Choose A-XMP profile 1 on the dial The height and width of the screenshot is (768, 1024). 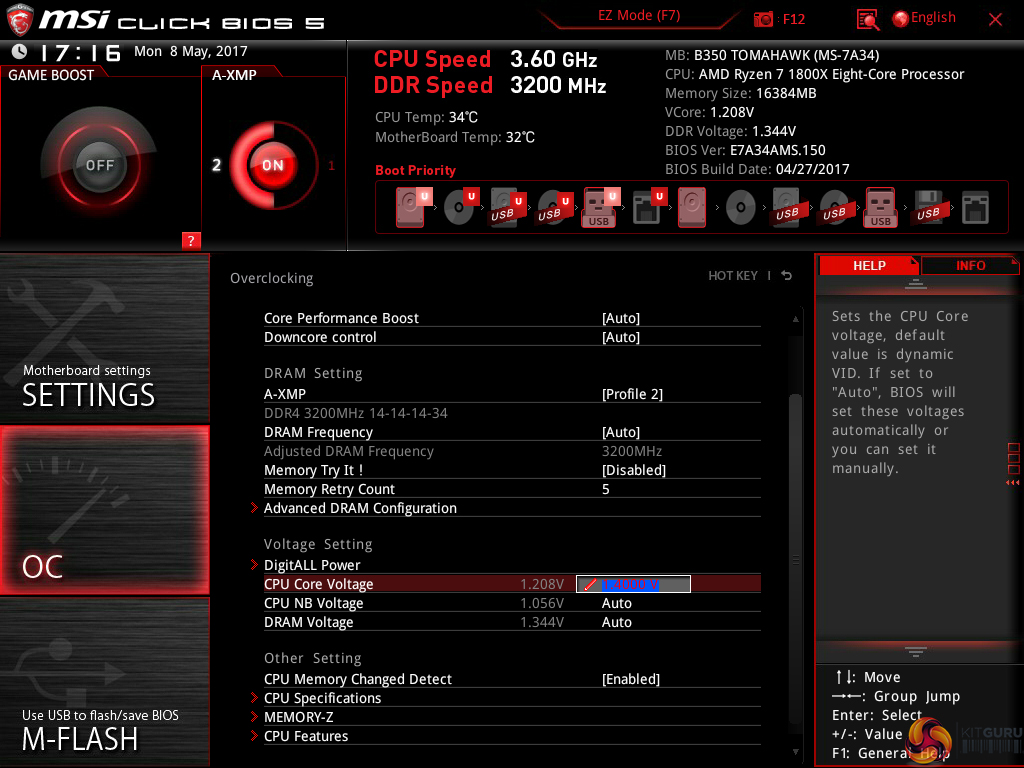(x=331, y=165)
